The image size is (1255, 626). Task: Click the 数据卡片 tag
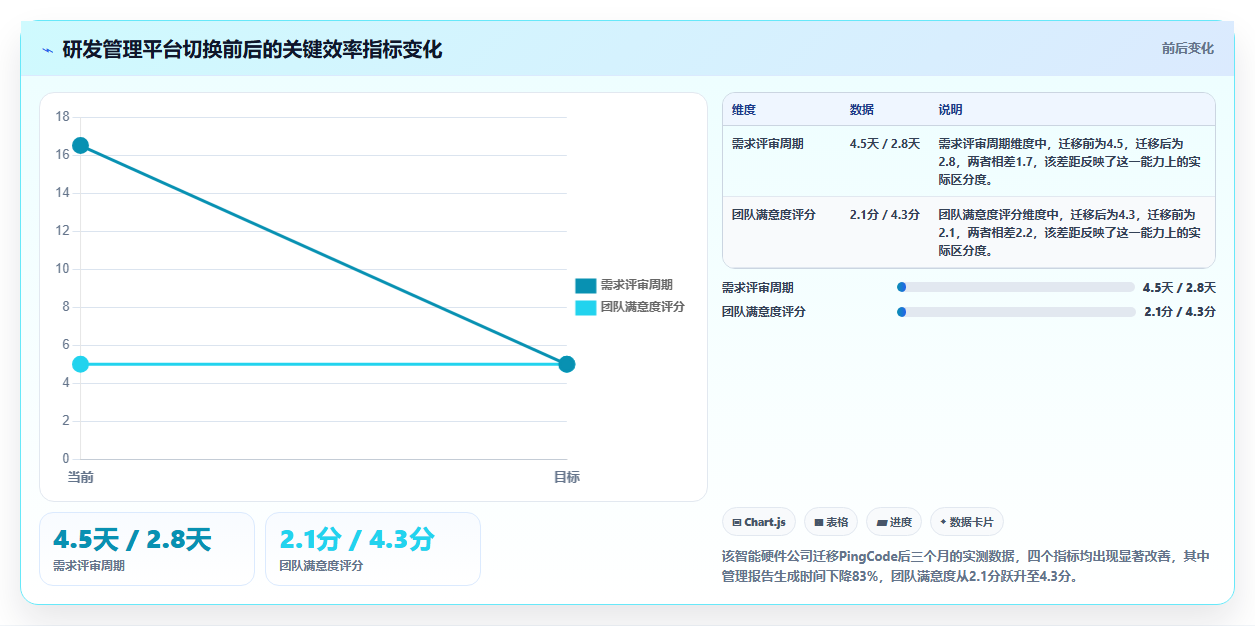(x=967, y=522)
